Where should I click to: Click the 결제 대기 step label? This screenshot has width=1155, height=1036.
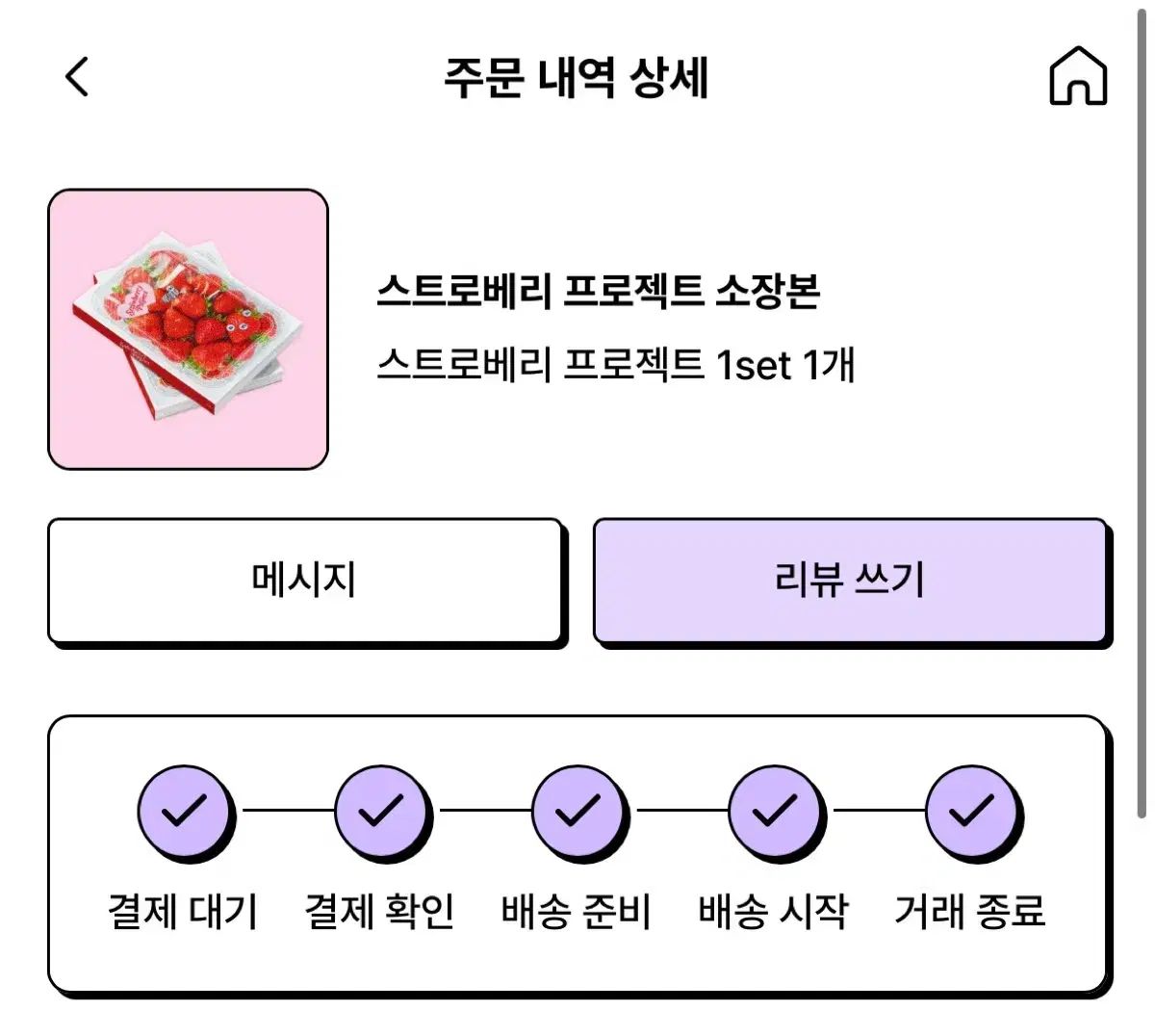[x=184, y=911]
